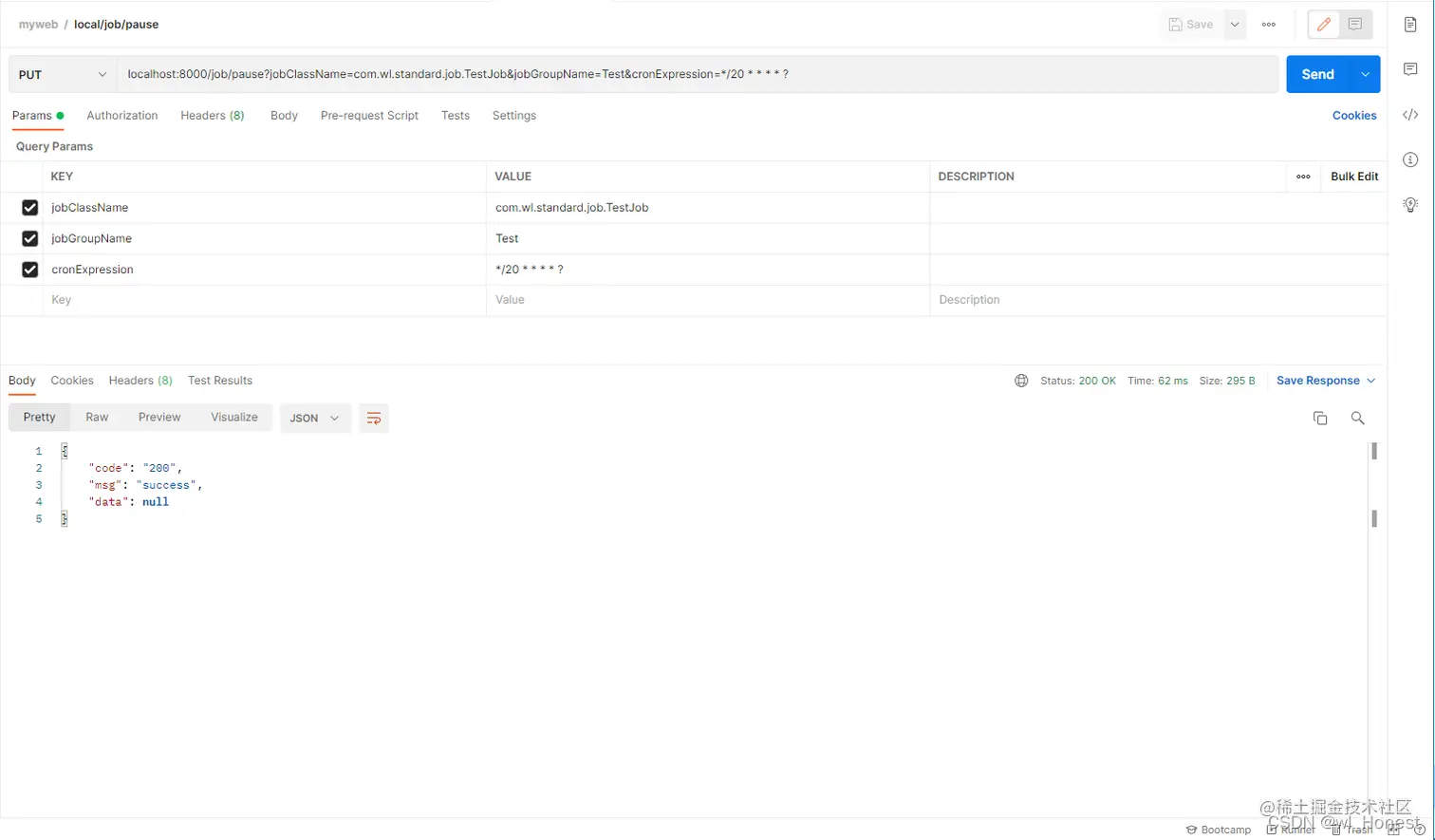Select the Preview response view
The width and height of the screenshot is (1435, 840).
[x=159, y=418]
